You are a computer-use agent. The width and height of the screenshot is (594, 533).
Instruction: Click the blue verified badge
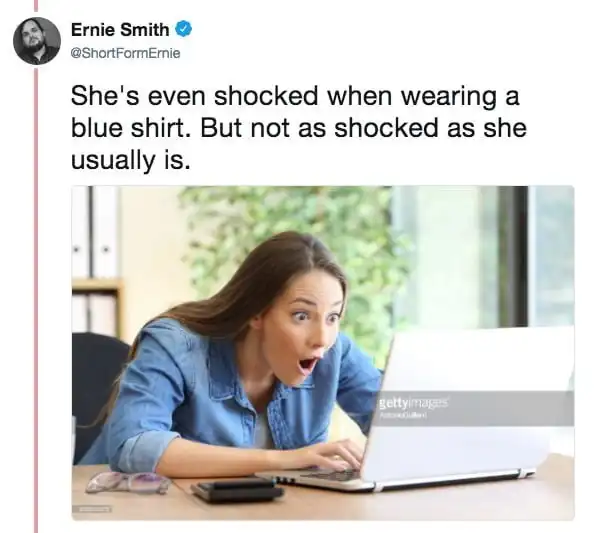point(184,30)
